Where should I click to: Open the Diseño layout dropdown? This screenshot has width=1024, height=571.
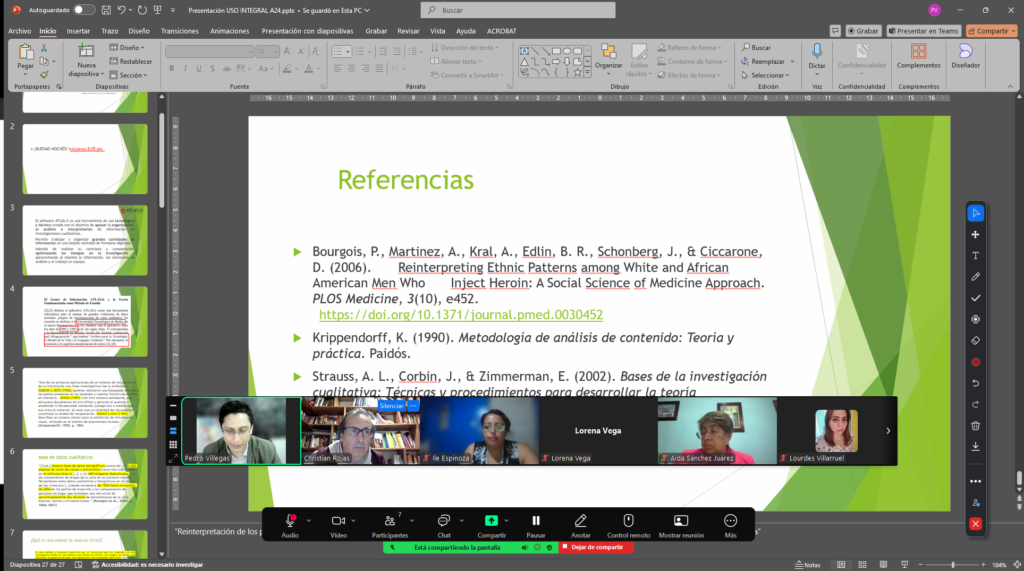(127, 48)
